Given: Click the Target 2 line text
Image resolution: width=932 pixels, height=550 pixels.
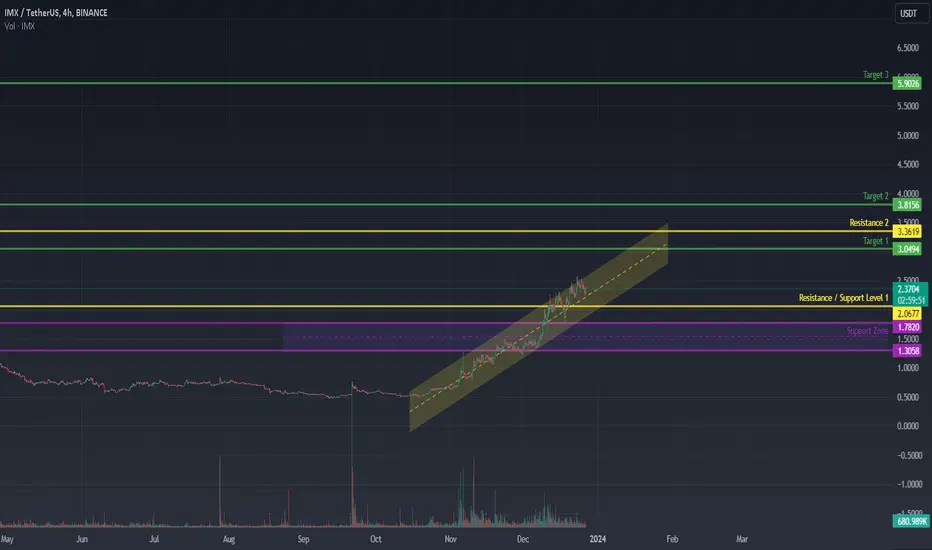Looking at the screenshot, I should coord(876,196).
